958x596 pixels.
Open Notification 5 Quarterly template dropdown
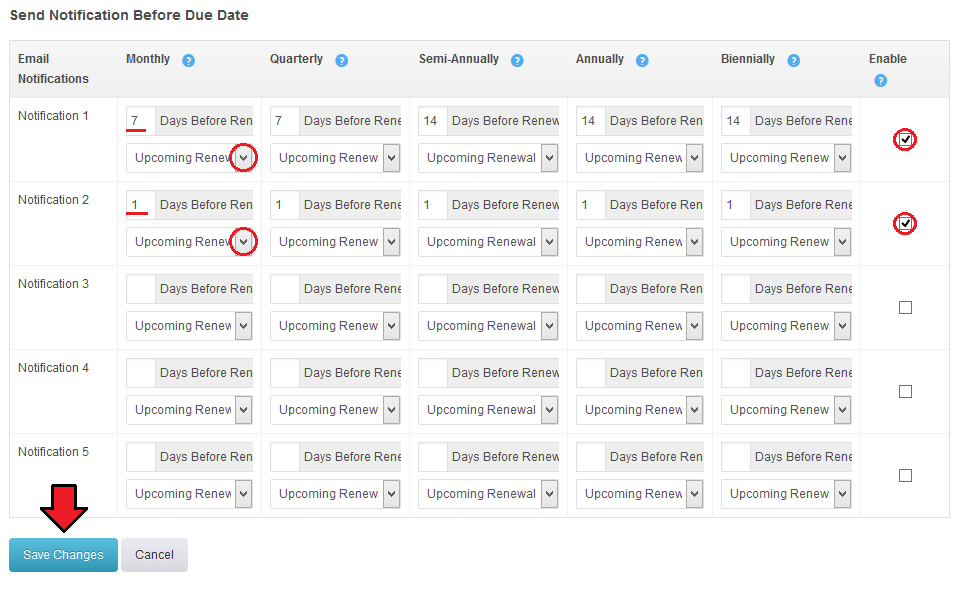[x=335, y=494]
